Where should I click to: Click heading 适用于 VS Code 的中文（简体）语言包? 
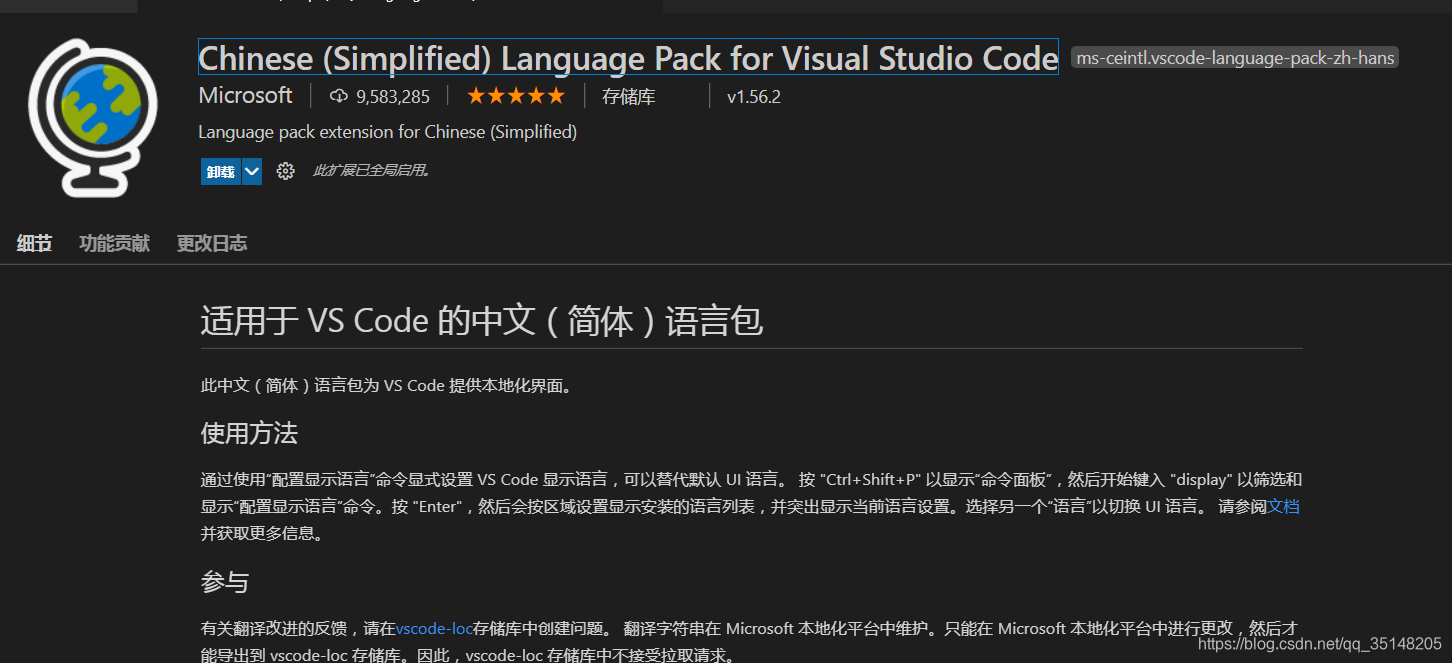[x=482, y=321]
